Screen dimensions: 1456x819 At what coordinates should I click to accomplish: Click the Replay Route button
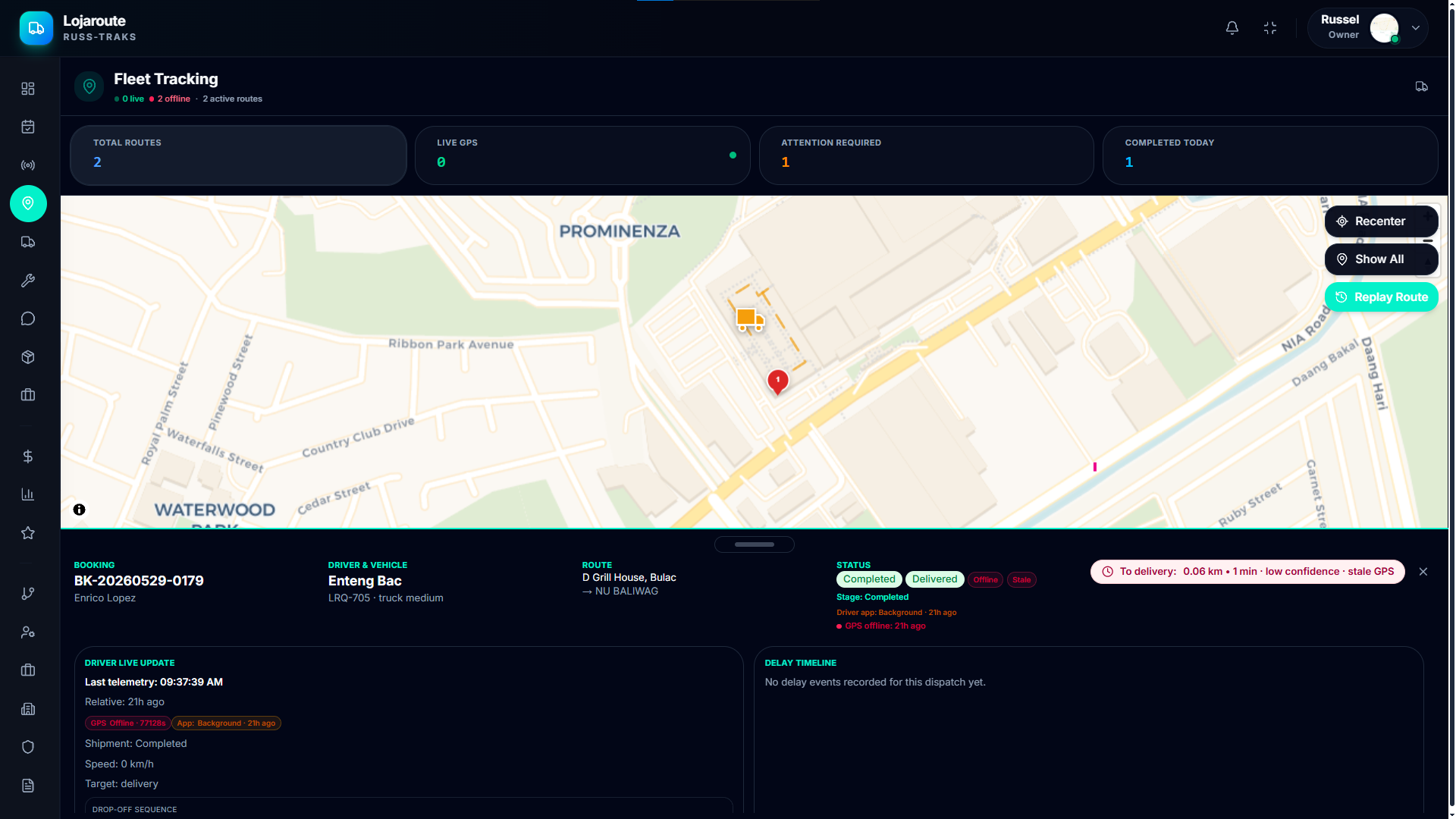click(x=1381, y=297)
